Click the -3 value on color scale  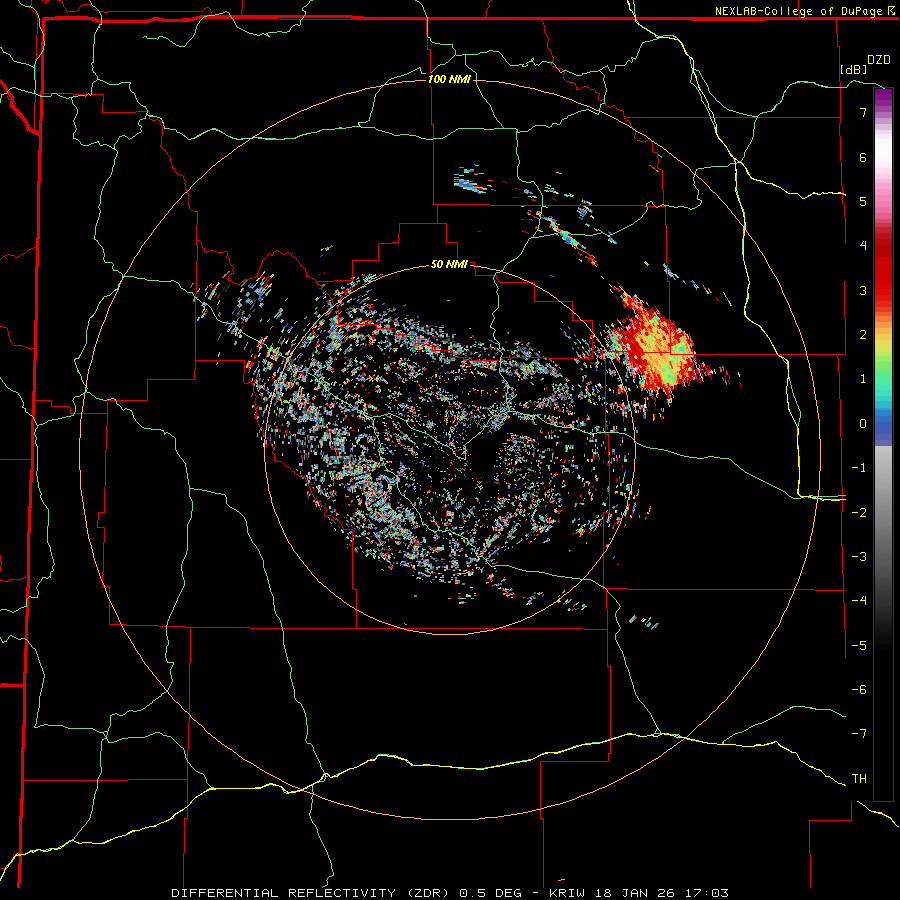pos(859,557)
